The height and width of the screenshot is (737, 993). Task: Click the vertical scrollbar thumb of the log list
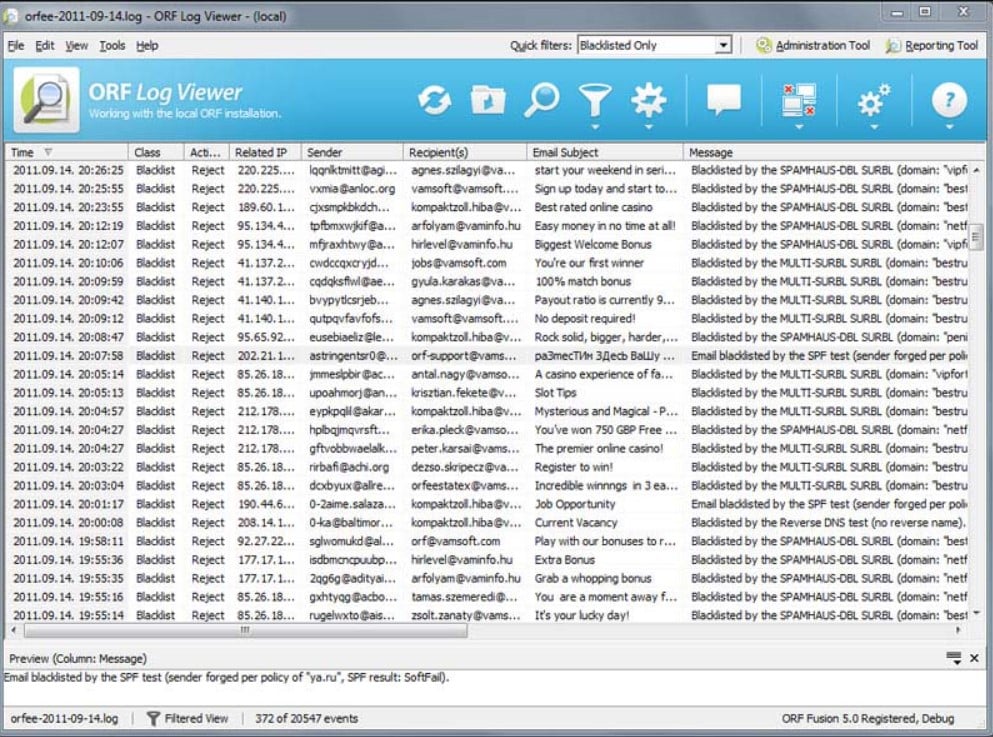976,237
